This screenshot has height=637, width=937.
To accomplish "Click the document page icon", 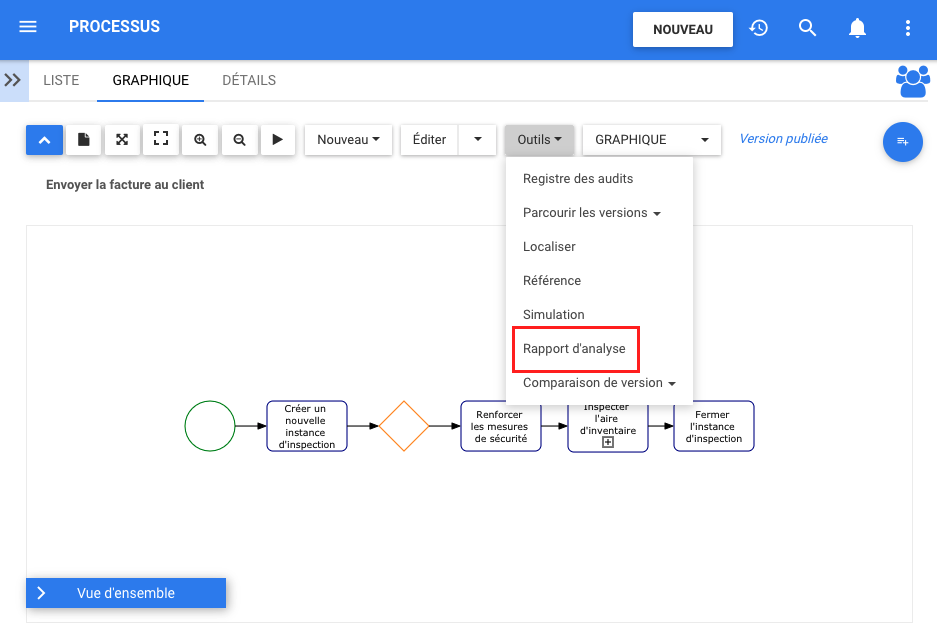I will click(x=84, y=140).
